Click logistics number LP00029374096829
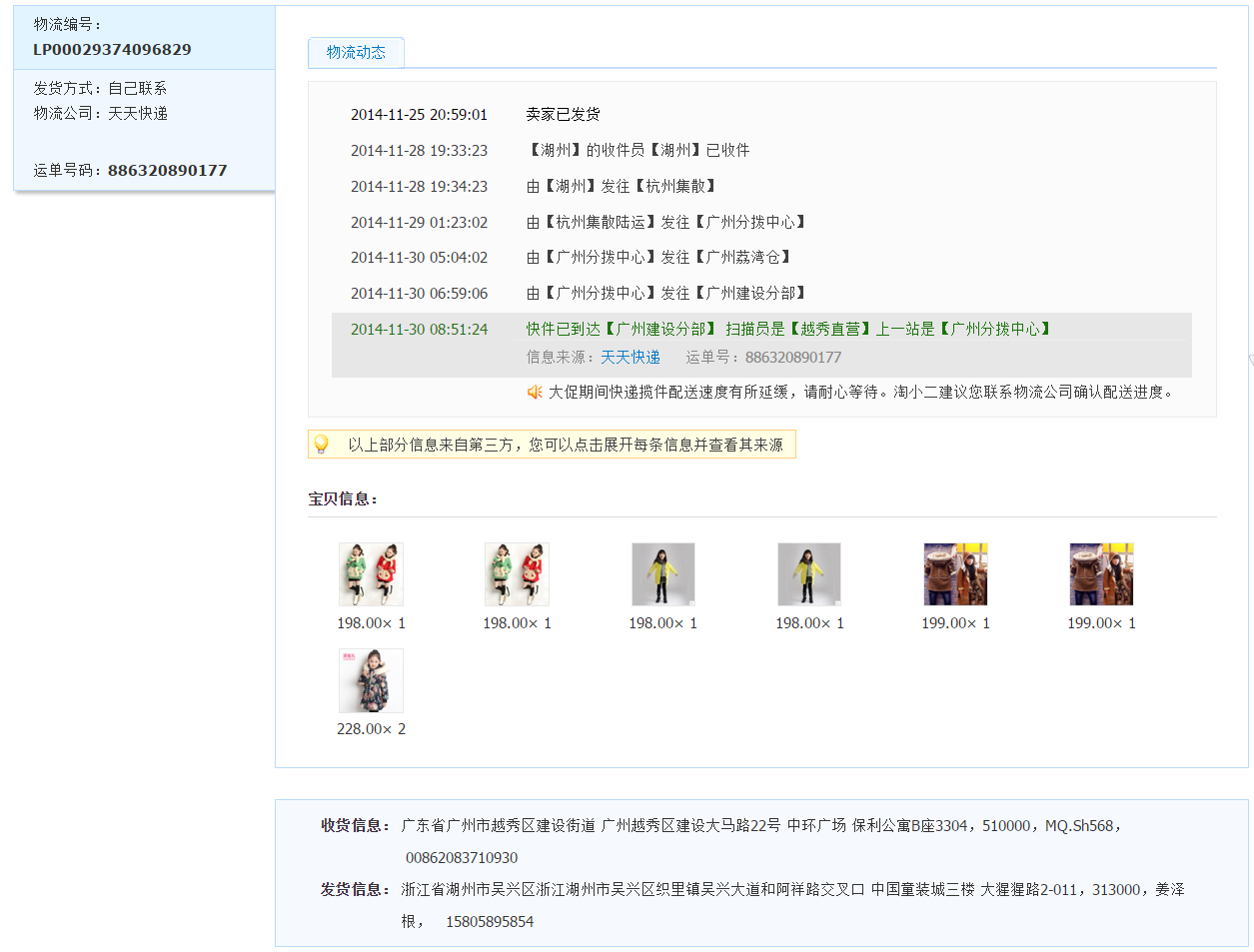 [x=112, y=49]
